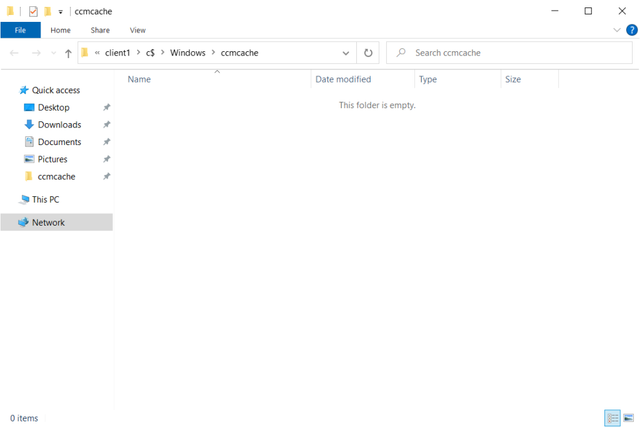Switch to Large icons view layout

[629, 418]
